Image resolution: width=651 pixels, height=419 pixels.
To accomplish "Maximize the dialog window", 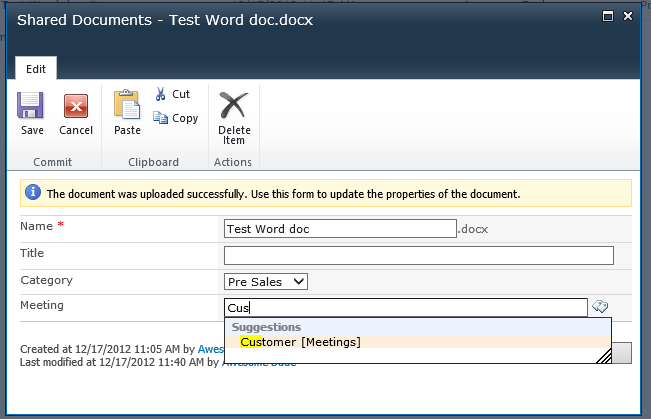I will click(604, 16).
